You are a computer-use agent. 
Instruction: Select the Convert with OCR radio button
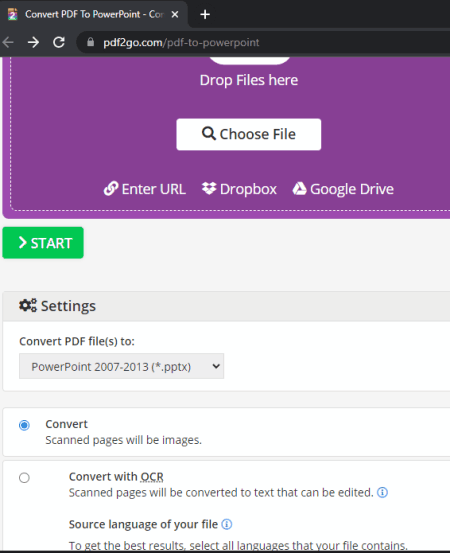click(x=24, y=478)
